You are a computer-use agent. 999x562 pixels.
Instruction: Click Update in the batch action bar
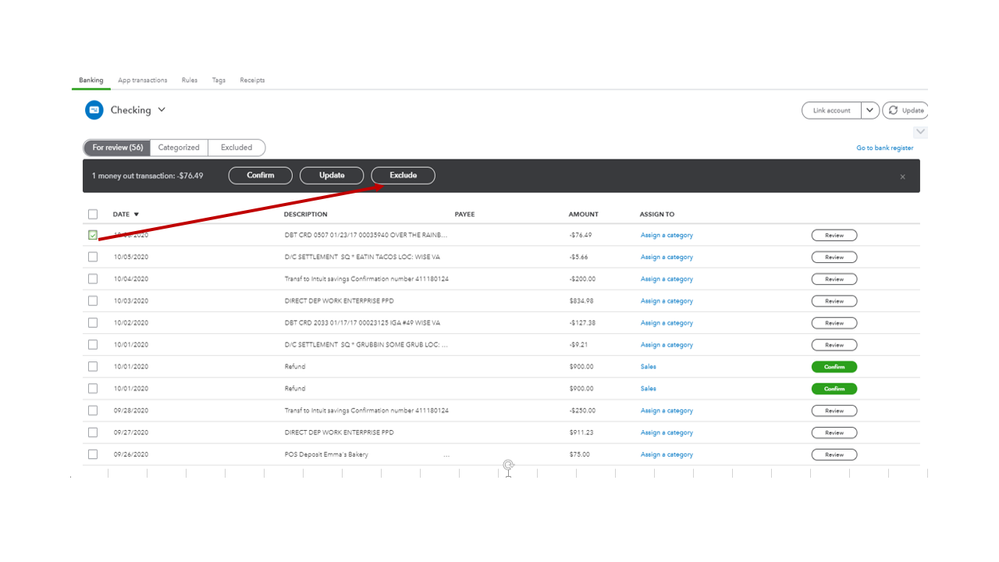pyautogui.click(x=332, y=175)
